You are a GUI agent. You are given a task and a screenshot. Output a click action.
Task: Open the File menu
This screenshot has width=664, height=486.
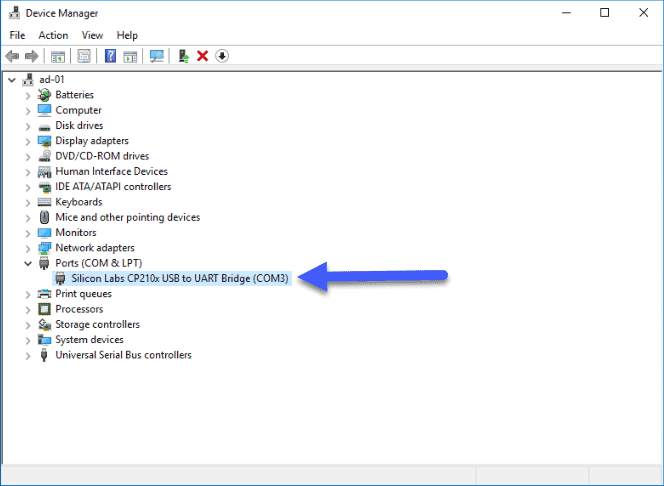[17, 35]
